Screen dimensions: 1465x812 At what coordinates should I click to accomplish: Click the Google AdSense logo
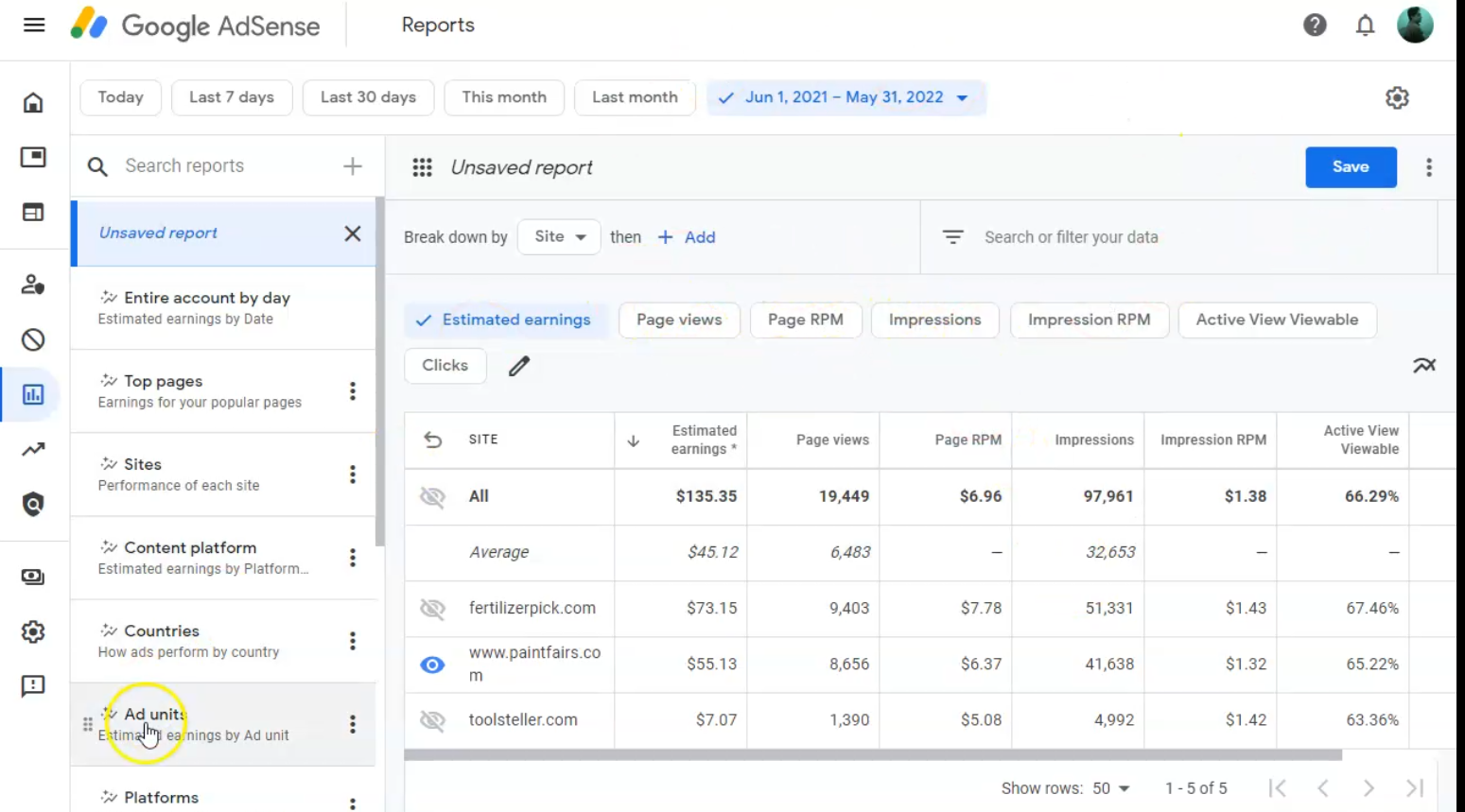tap(196, 26)
